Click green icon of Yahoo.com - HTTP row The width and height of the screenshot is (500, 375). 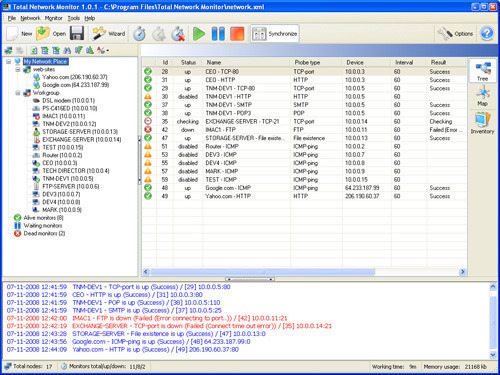coord(148,196)
